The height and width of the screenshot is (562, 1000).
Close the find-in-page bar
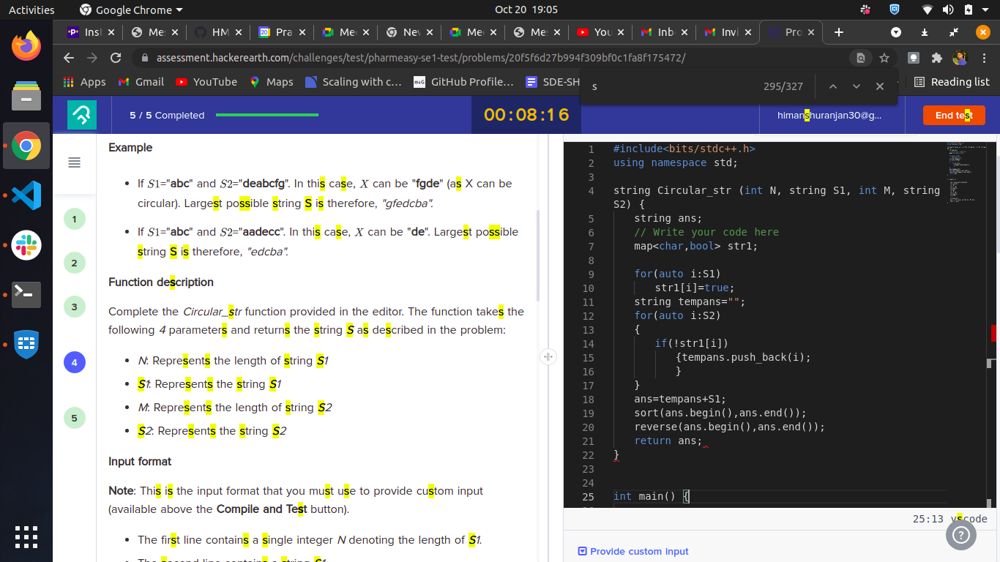coord(880,86)
